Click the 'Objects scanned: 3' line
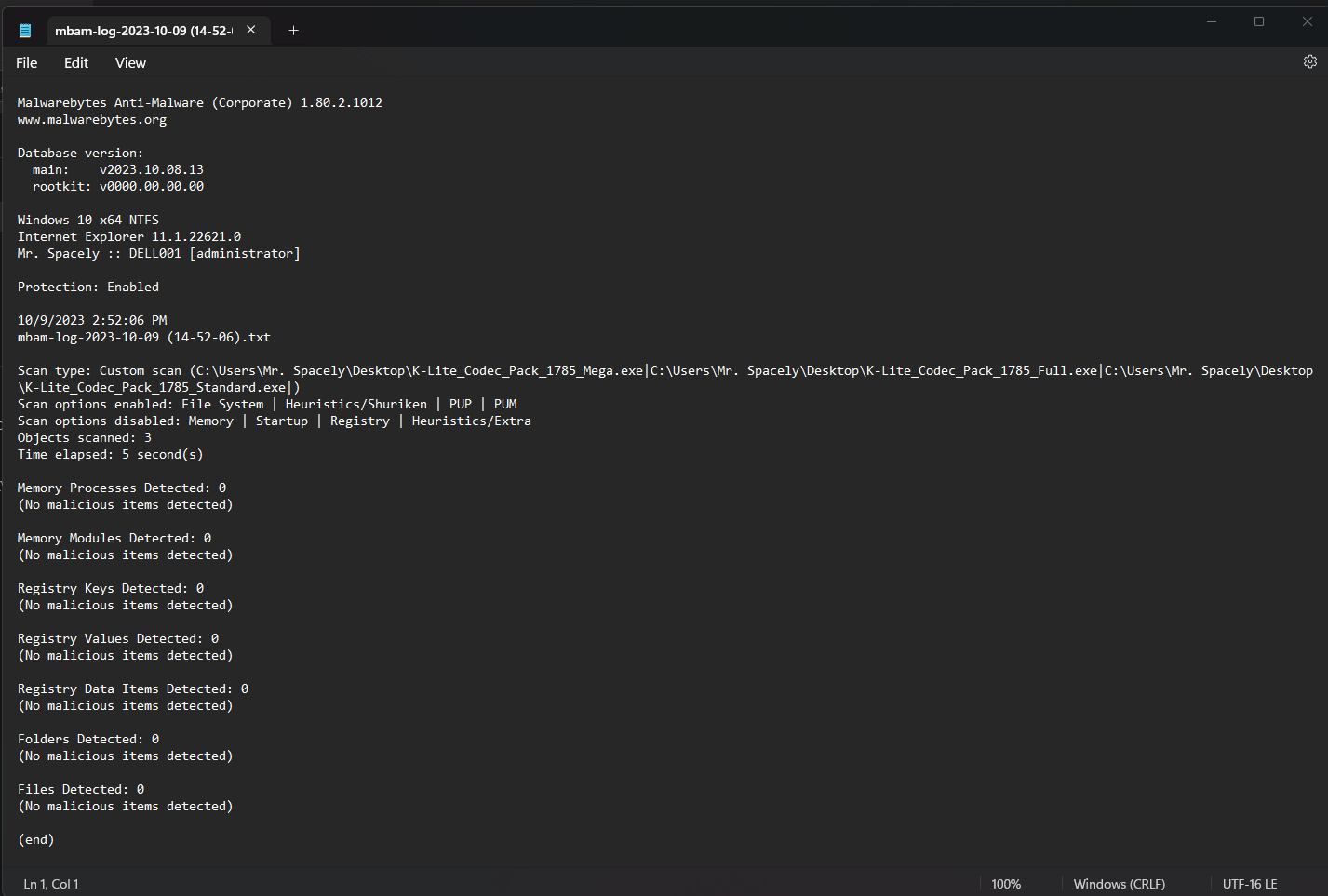1328x896 pixels. (85, 437)
